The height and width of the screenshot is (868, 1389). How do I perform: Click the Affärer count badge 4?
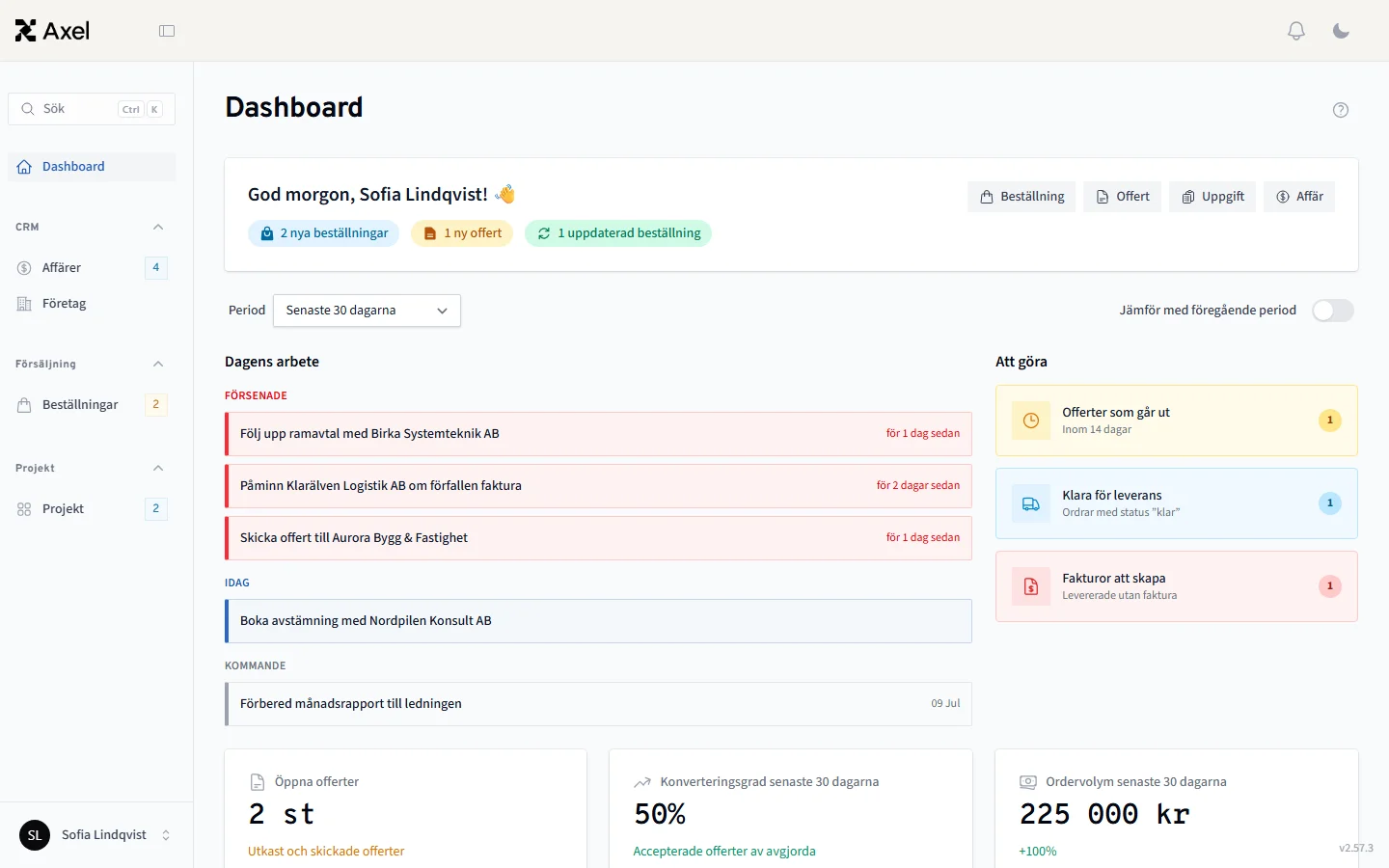[156, 268]
